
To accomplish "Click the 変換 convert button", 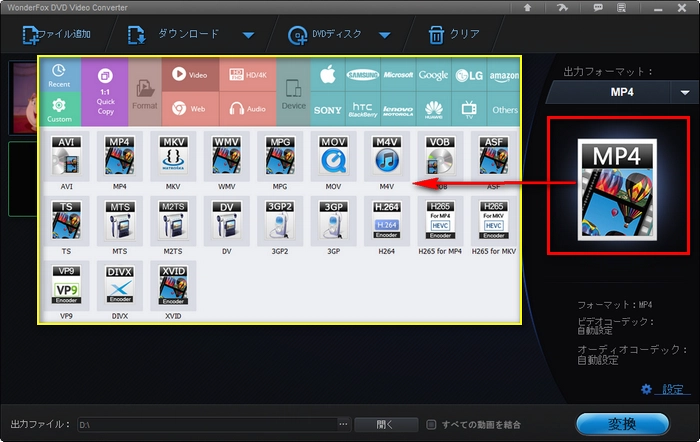I will coord(622,423).
